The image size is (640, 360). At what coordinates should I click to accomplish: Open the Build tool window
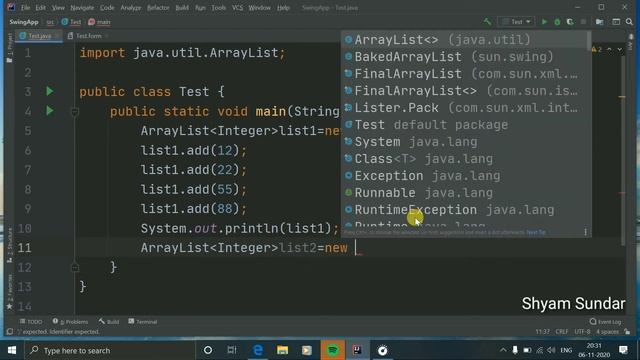click(109, 322)
